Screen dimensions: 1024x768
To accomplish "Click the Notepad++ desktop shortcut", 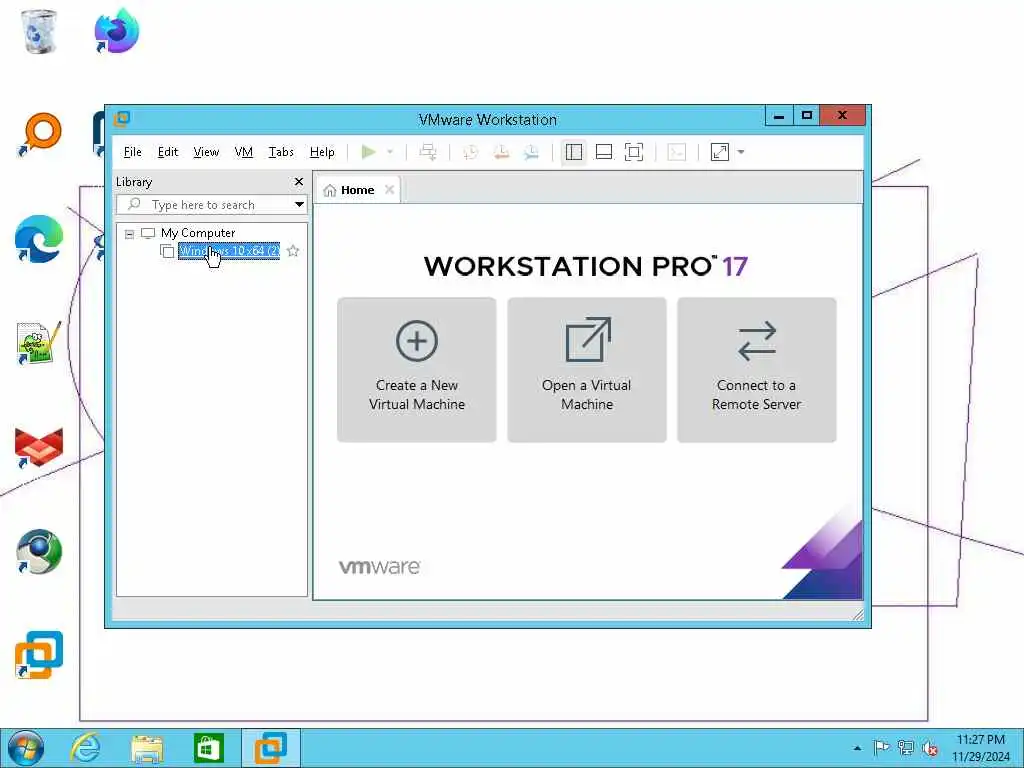I will (38, 342).
